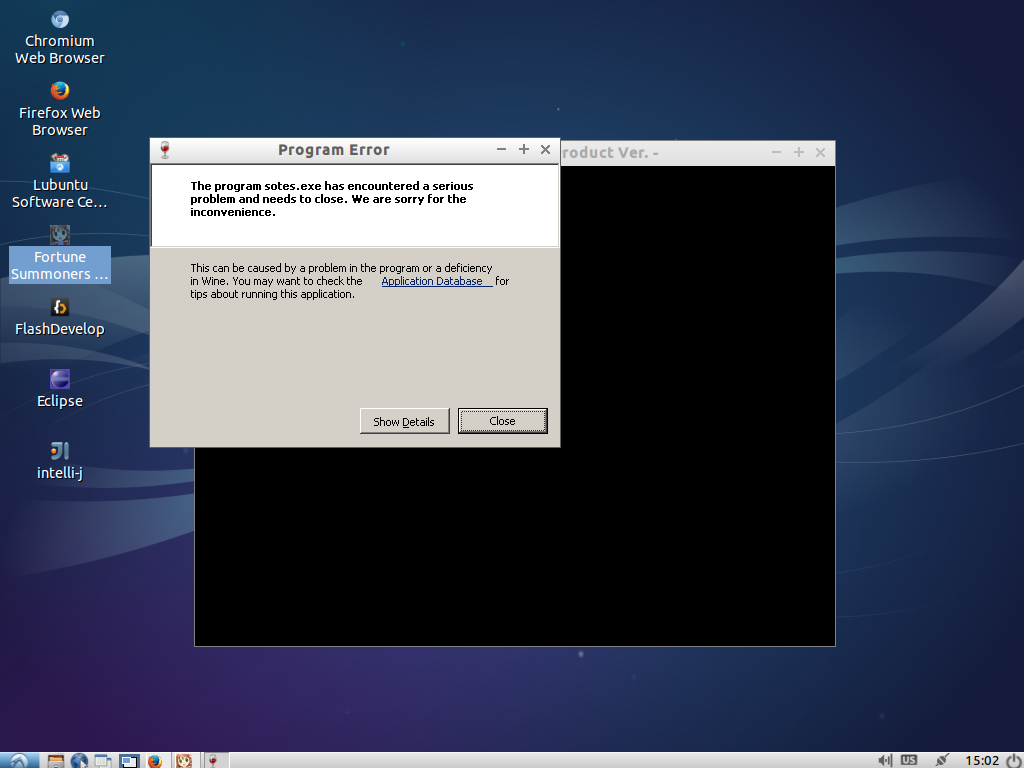Screen dimensions: 1024x768
Task: Click the Wine glass icon in Program Error title bar
Action: pyautogui.click(x=165, y=150)
